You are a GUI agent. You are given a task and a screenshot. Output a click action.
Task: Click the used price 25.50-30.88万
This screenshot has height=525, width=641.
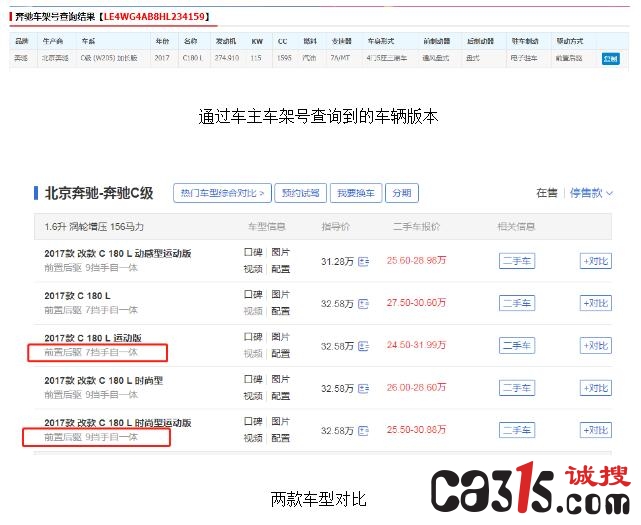pos(416,430)
